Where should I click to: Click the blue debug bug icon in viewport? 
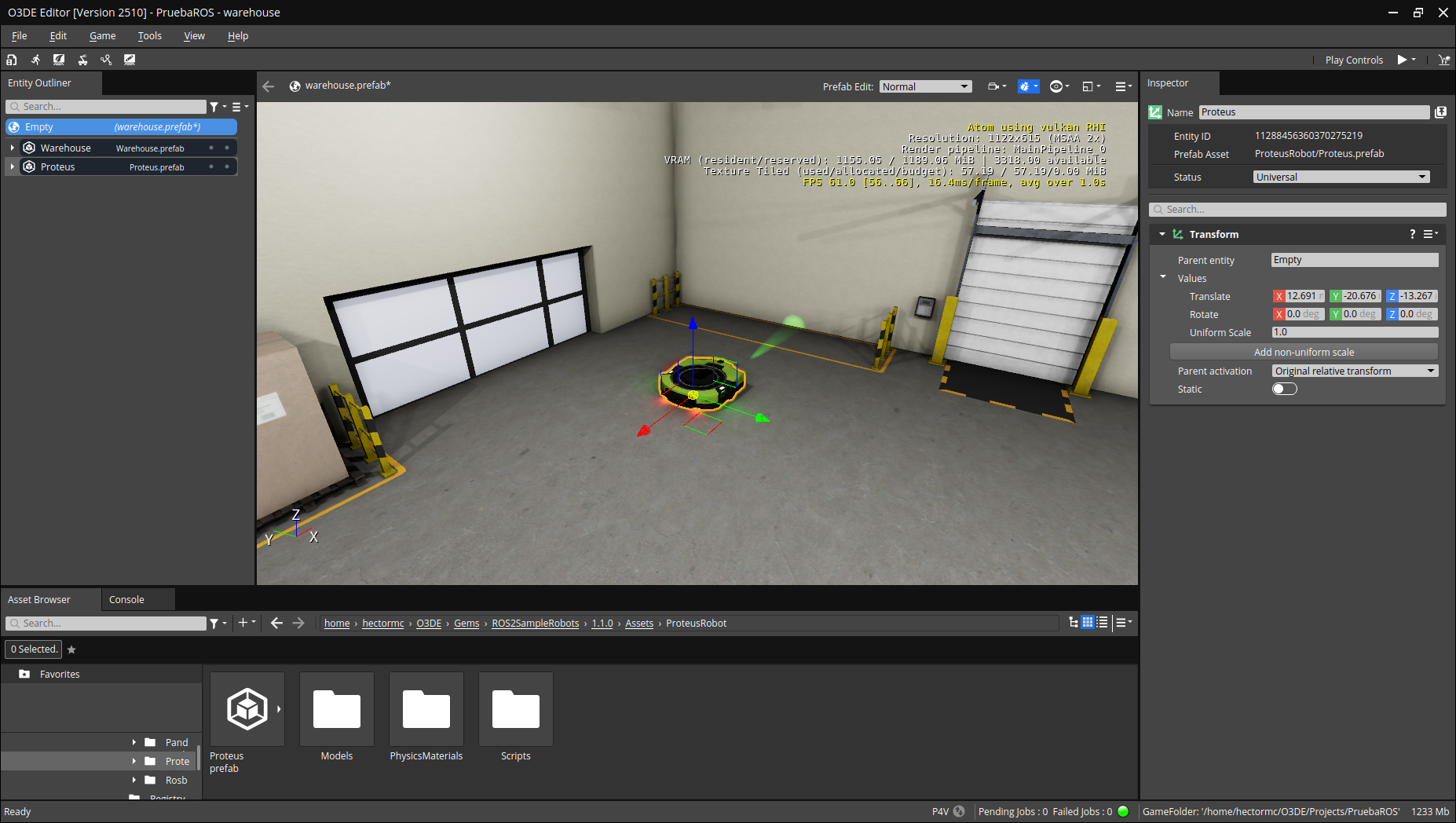tap(1027, 86)
